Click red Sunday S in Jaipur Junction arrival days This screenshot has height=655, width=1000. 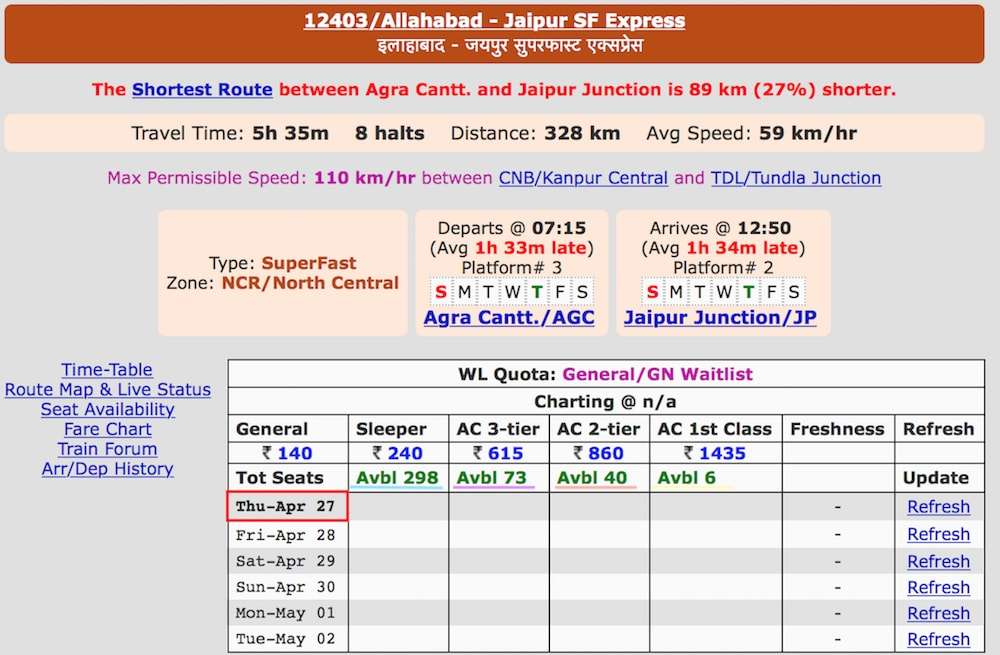tap(652, 293)
